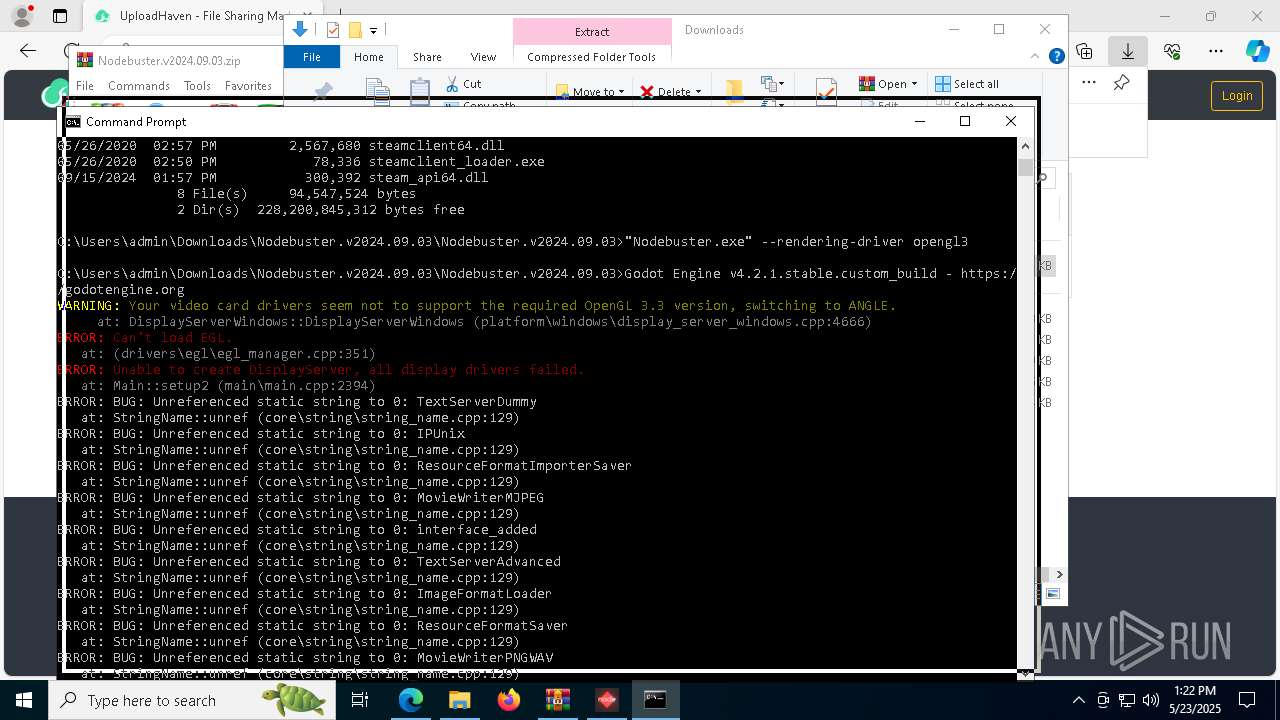Open downloads flyout more options ellipsis
Image resolution: width=1280 pixels, height=720 pixels.
[1089, 83]
